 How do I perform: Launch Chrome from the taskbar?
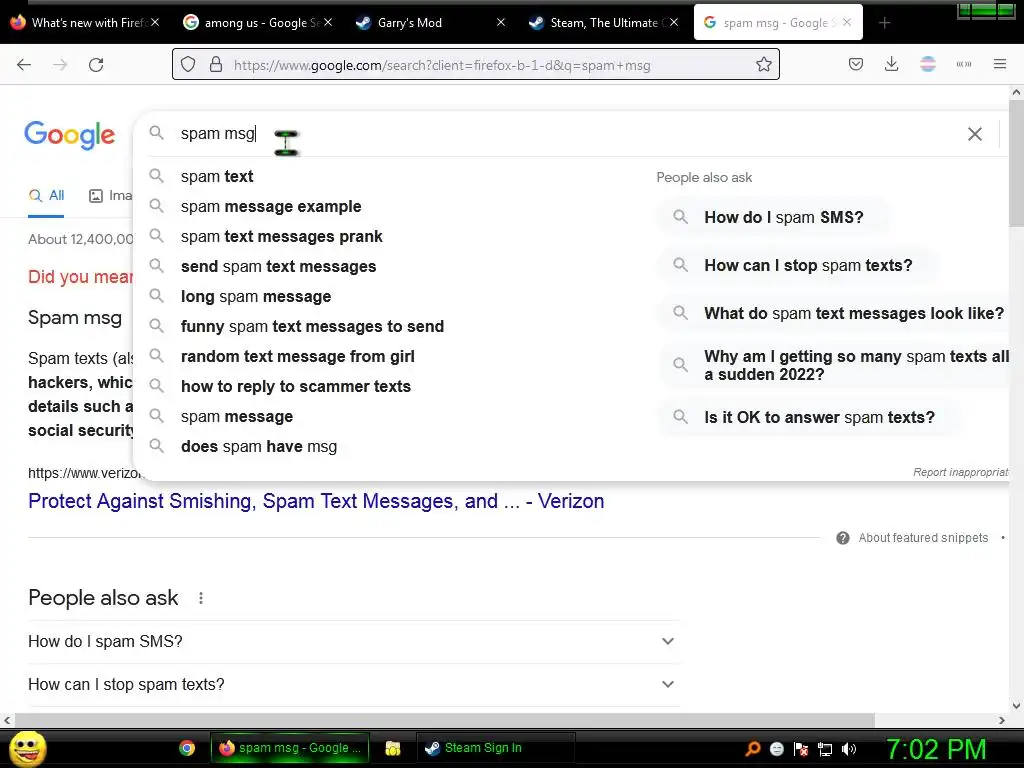(x=187, y=748)
